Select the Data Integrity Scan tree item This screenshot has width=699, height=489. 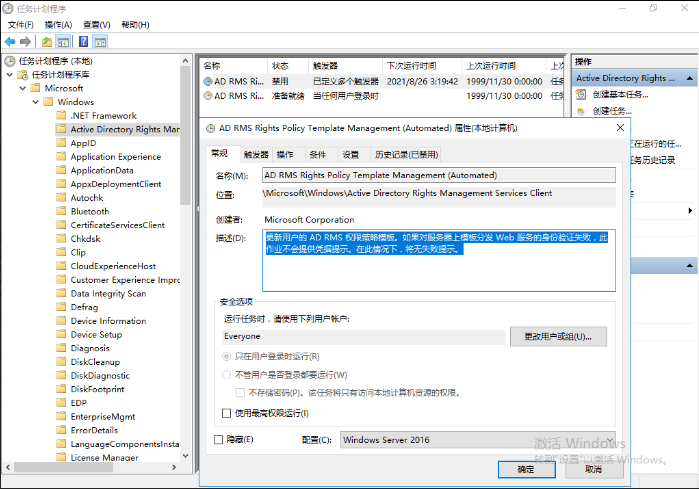click(x=108, y=293)
